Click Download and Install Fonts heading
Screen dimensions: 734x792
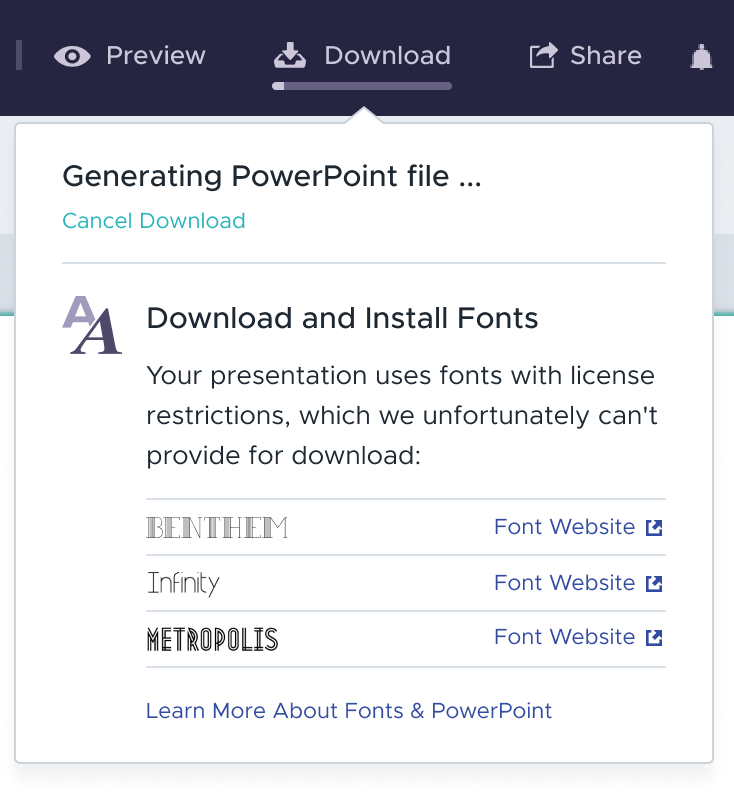(x=342, y=318)
